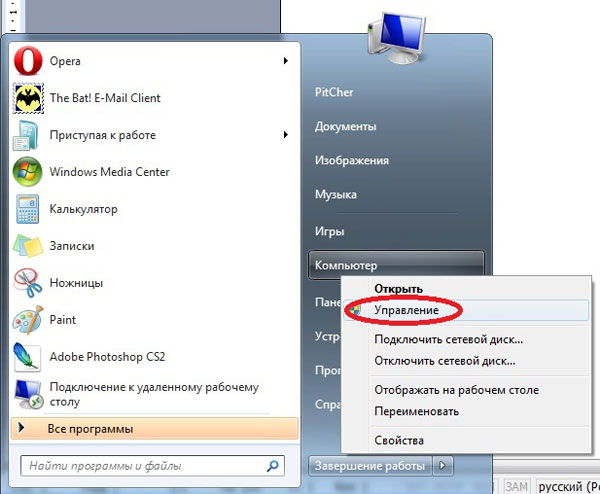Choose Отключить сетевой диск...
This screenshot has width=600, height=494.
[445, 361]
